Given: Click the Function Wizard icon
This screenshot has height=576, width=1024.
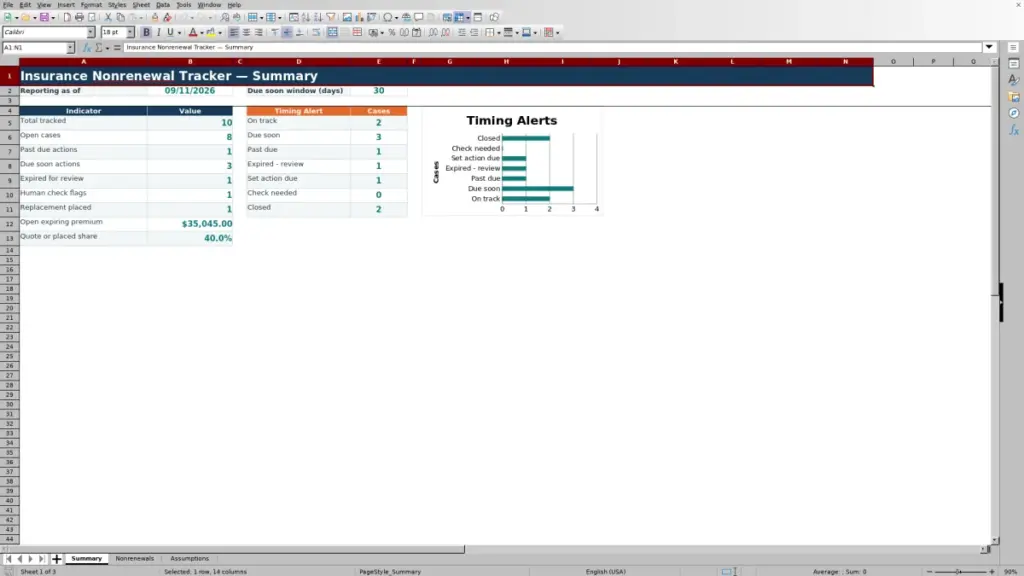Looking at the screenshot, I should (86, 47).
